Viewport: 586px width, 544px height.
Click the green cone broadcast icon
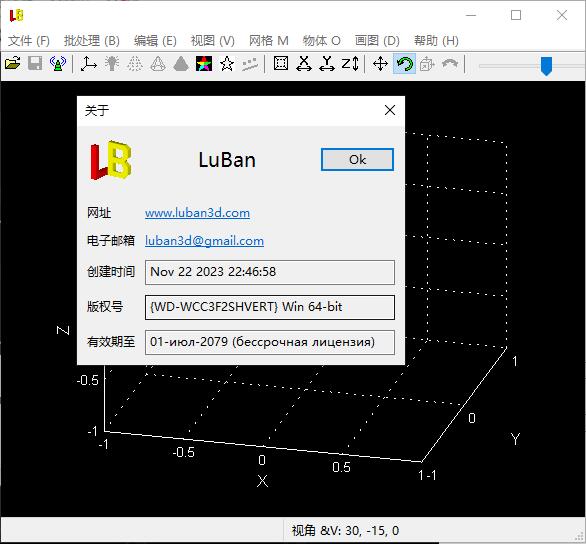[58, 64]
